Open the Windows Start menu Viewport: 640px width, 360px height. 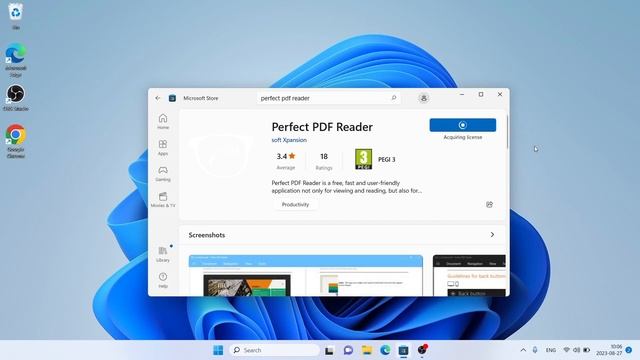[218, 350]
